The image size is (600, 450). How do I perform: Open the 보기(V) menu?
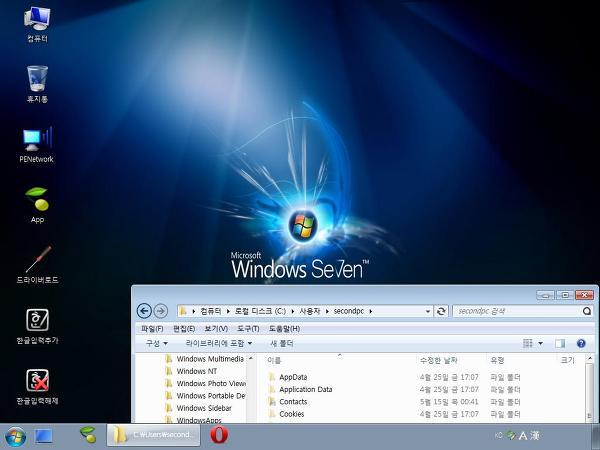coord(216,329)
